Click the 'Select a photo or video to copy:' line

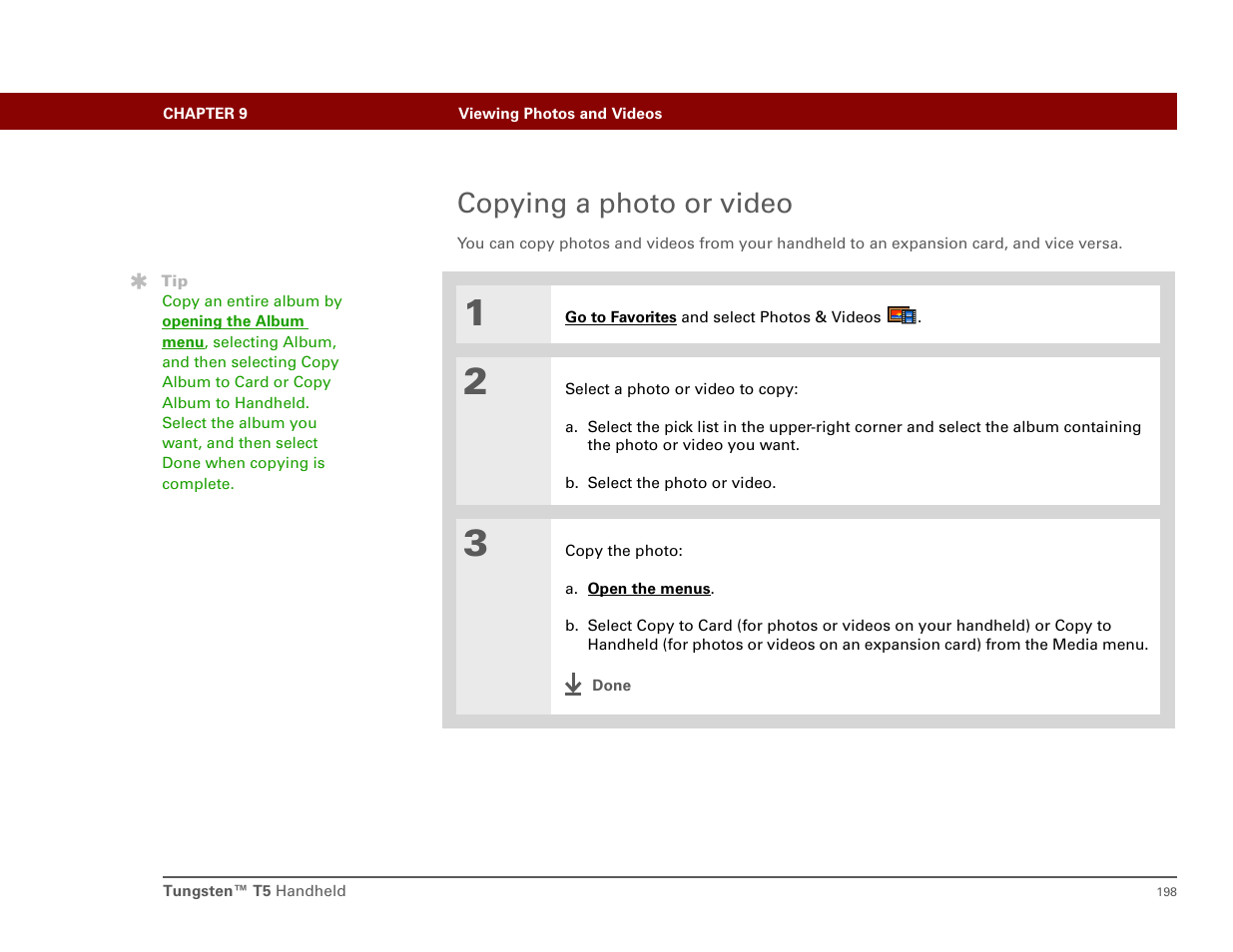click(x=682, y=389)
